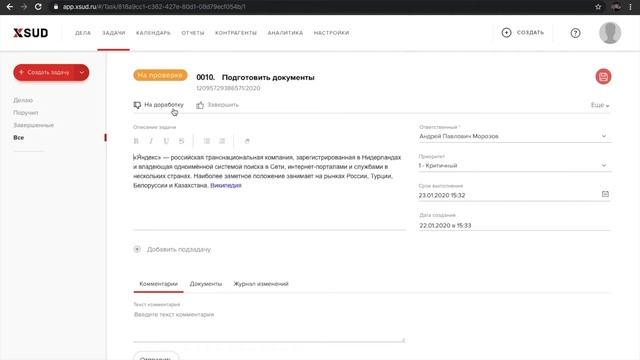Click the red save task icon

[x=603, y=77]
